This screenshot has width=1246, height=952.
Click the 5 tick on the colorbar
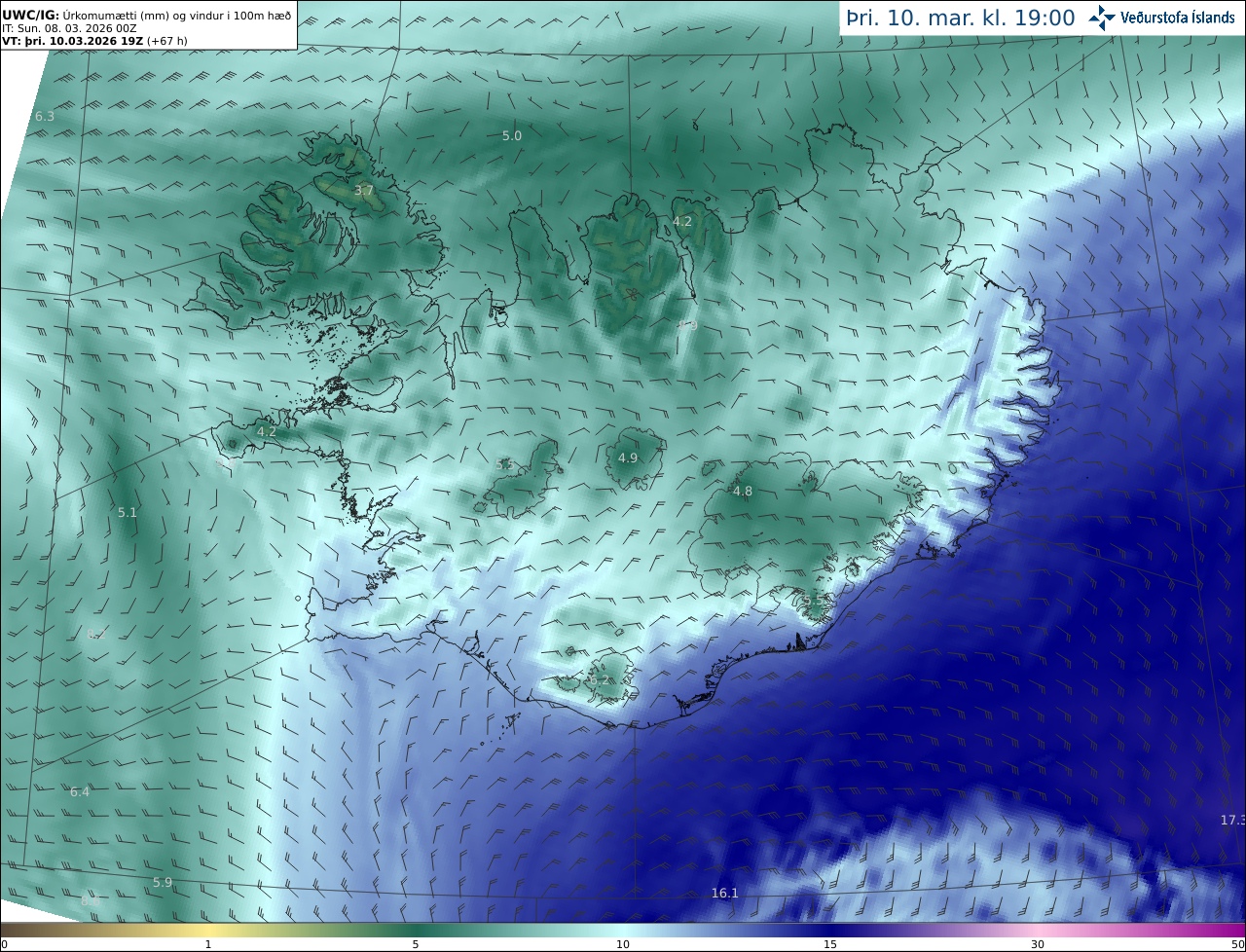pos(416,944)
